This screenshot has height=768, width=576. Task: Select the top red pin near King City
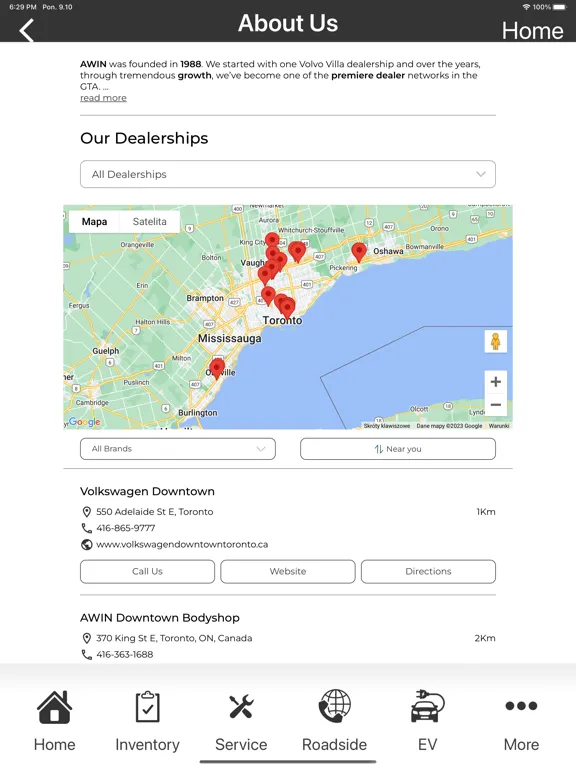coord(272,240)
